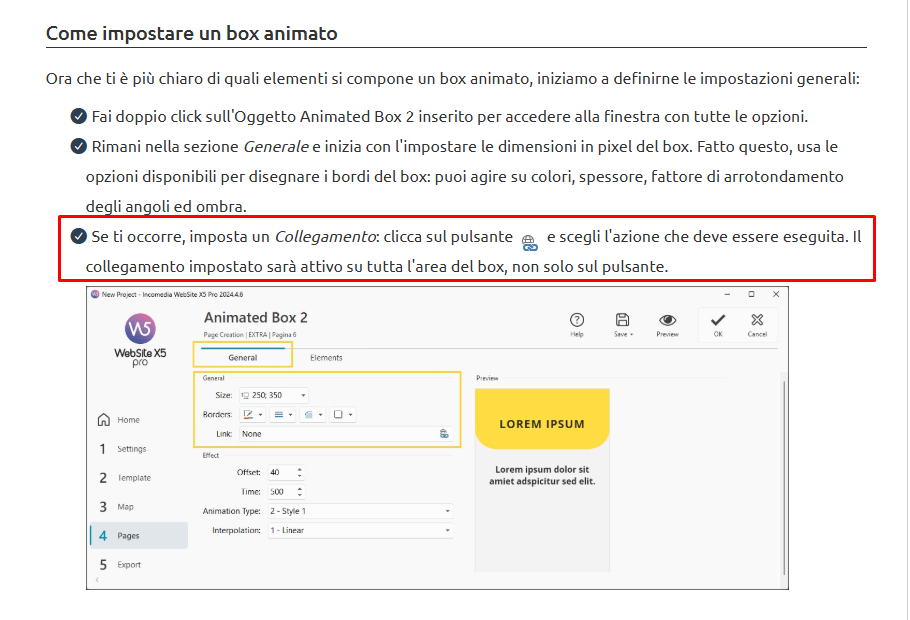The width and height of the screenshot is (910, 620).
Task: Increase the Offset value with the stepper
Action: [x=300, y=468]
